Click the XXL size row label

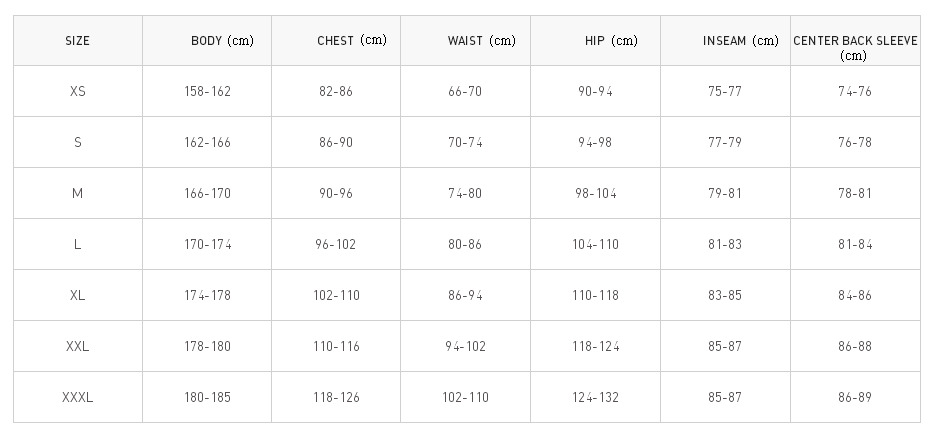(78, 347)
